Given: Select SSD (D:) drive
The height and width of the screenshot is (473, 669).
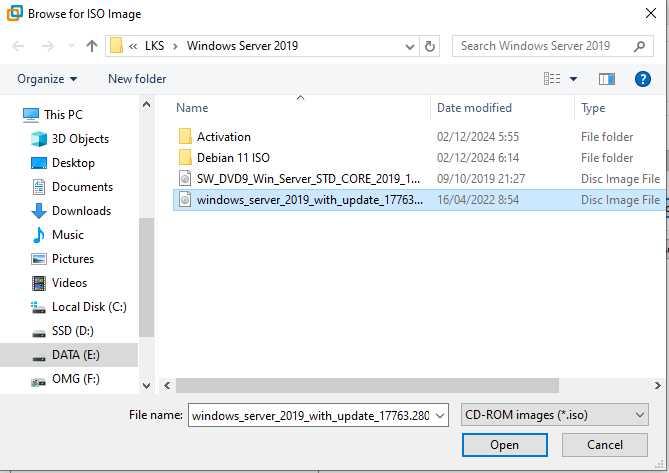Looking at the screenshot, I should point(73,331).
